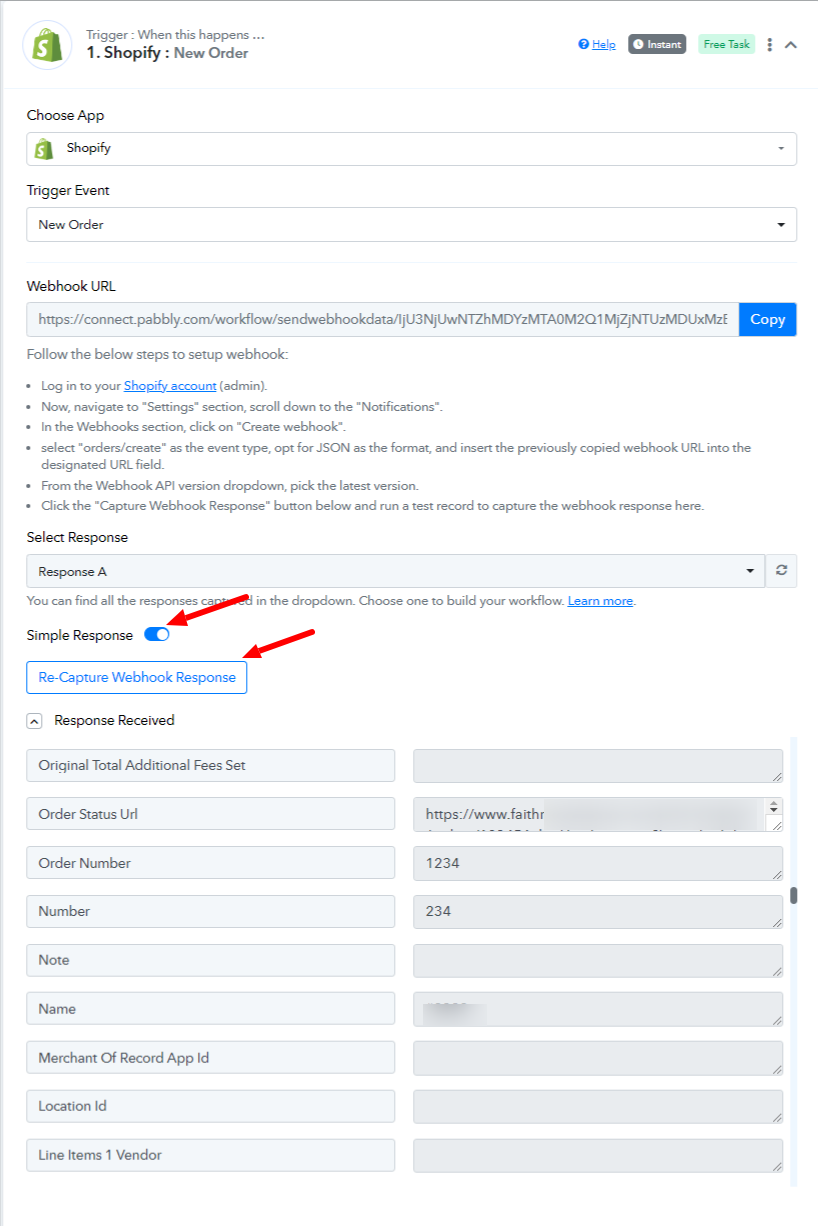
Task: Click the Order Status Url stepper arrows
Action: tap(775, 806)
